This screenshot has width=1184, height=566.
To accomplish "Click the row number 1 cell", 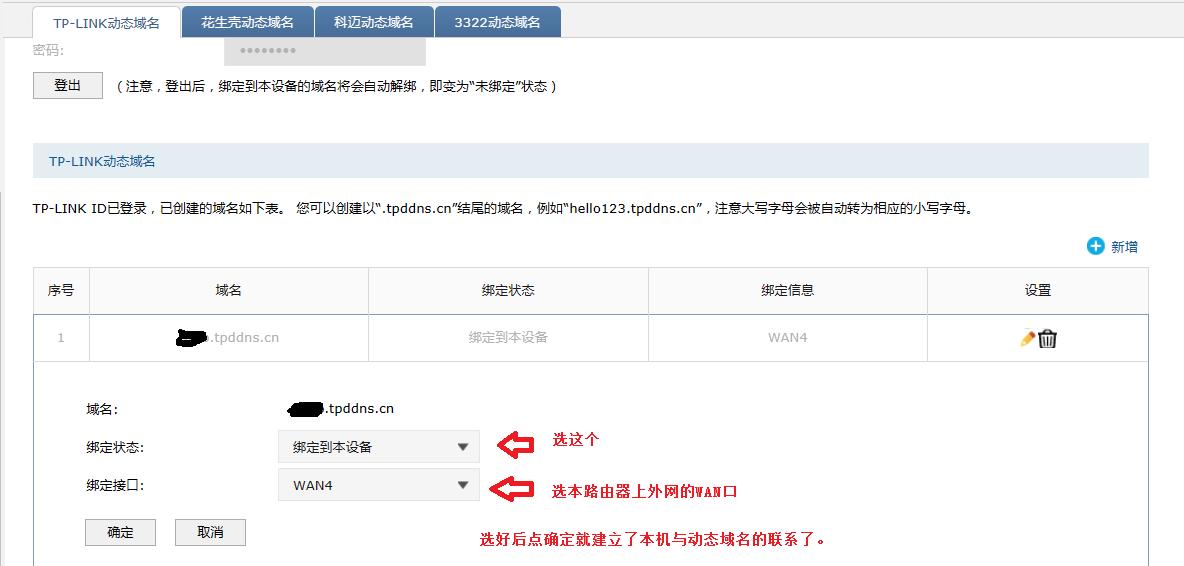I will 61,337.
